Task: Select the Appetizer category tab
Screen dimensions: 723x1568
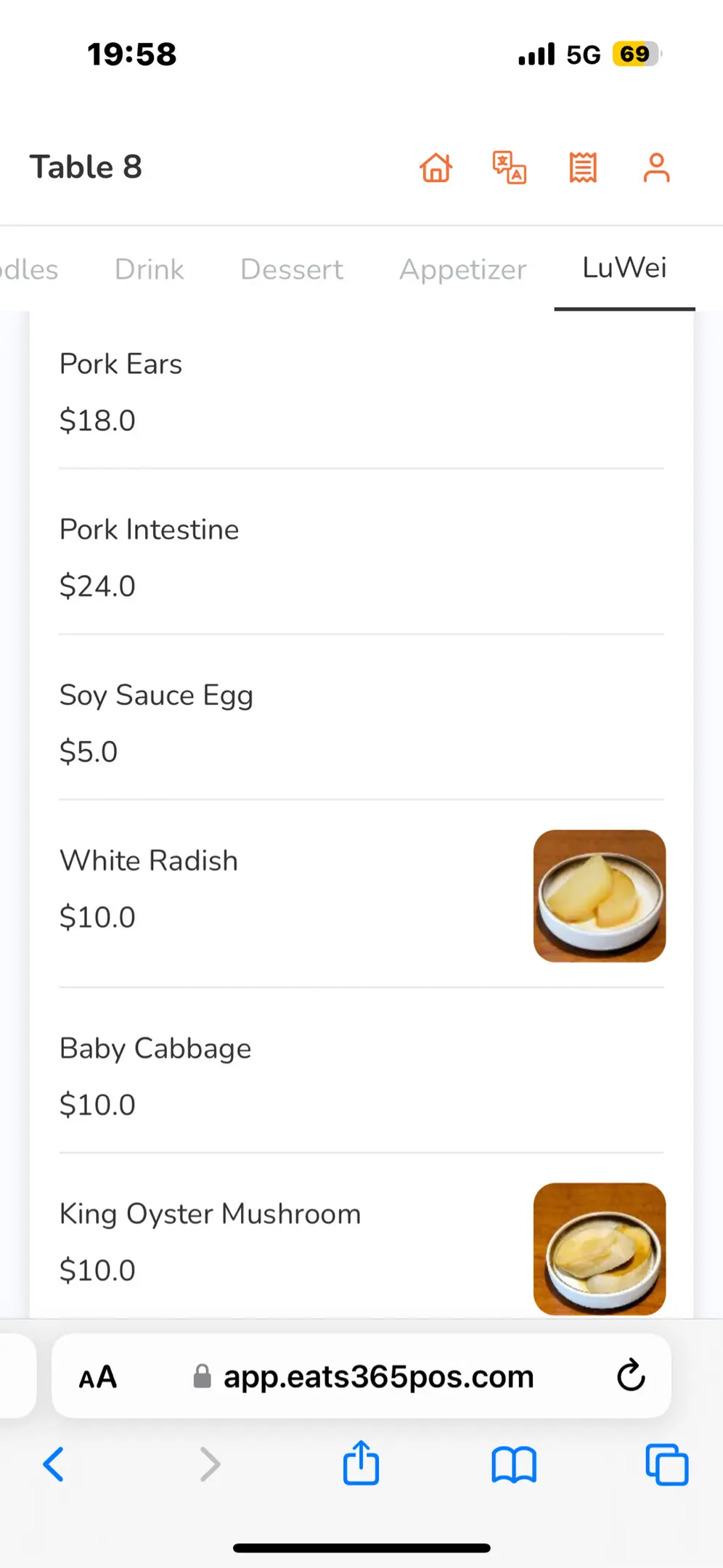Action: 462,269
